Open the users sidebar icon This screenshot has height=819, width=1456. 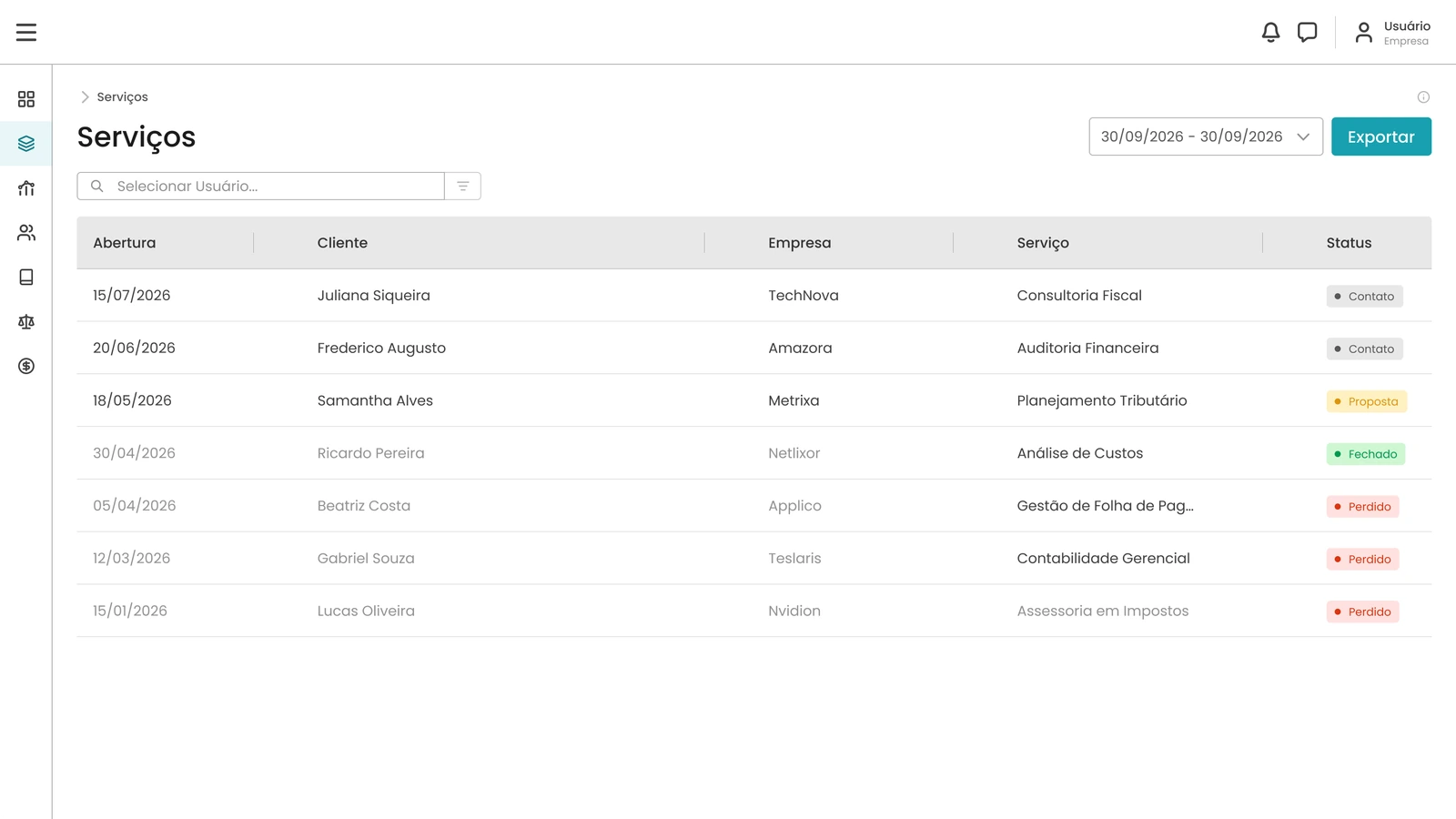click(x=26, y=232)
